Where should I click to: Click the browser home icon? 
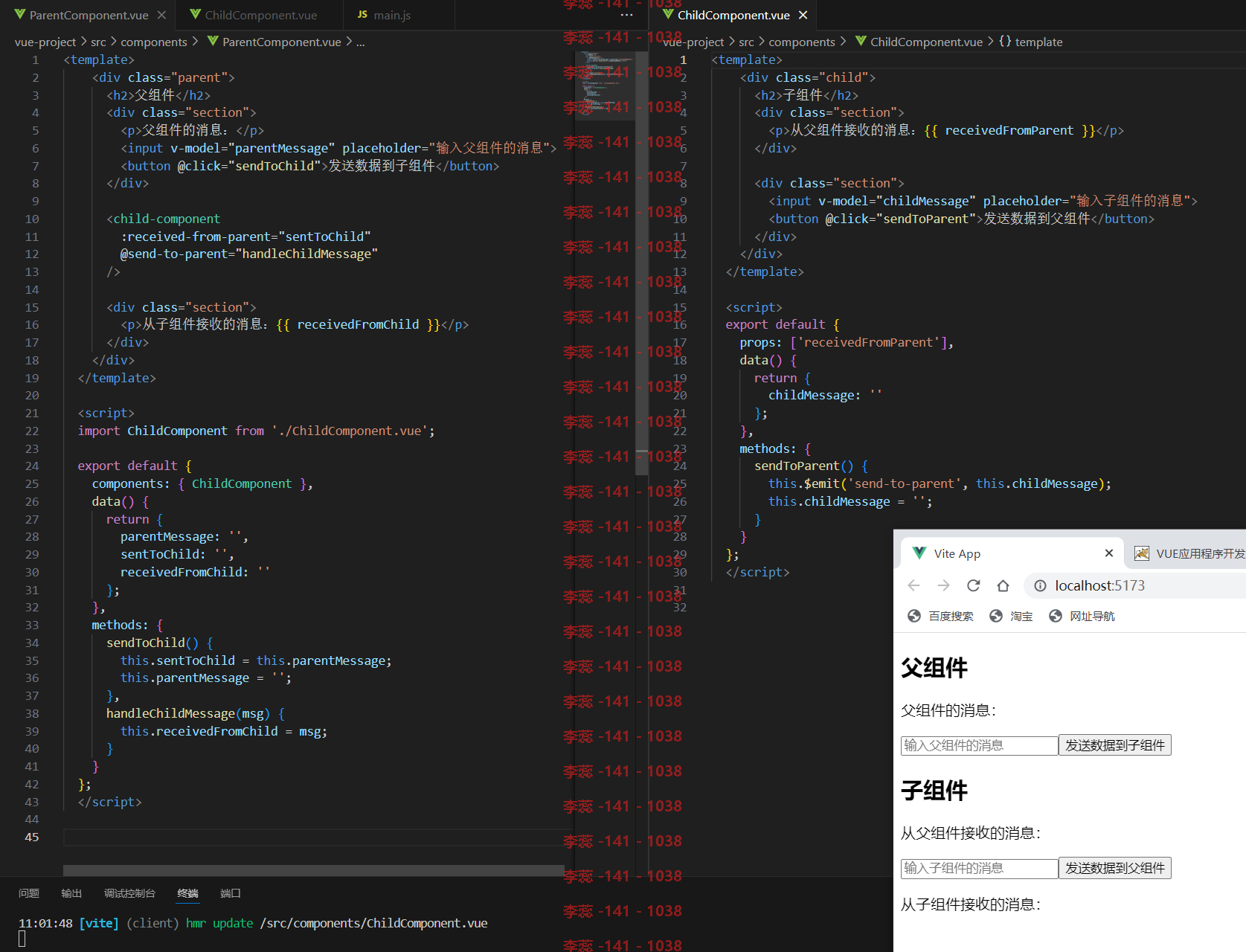[1003, 585]
